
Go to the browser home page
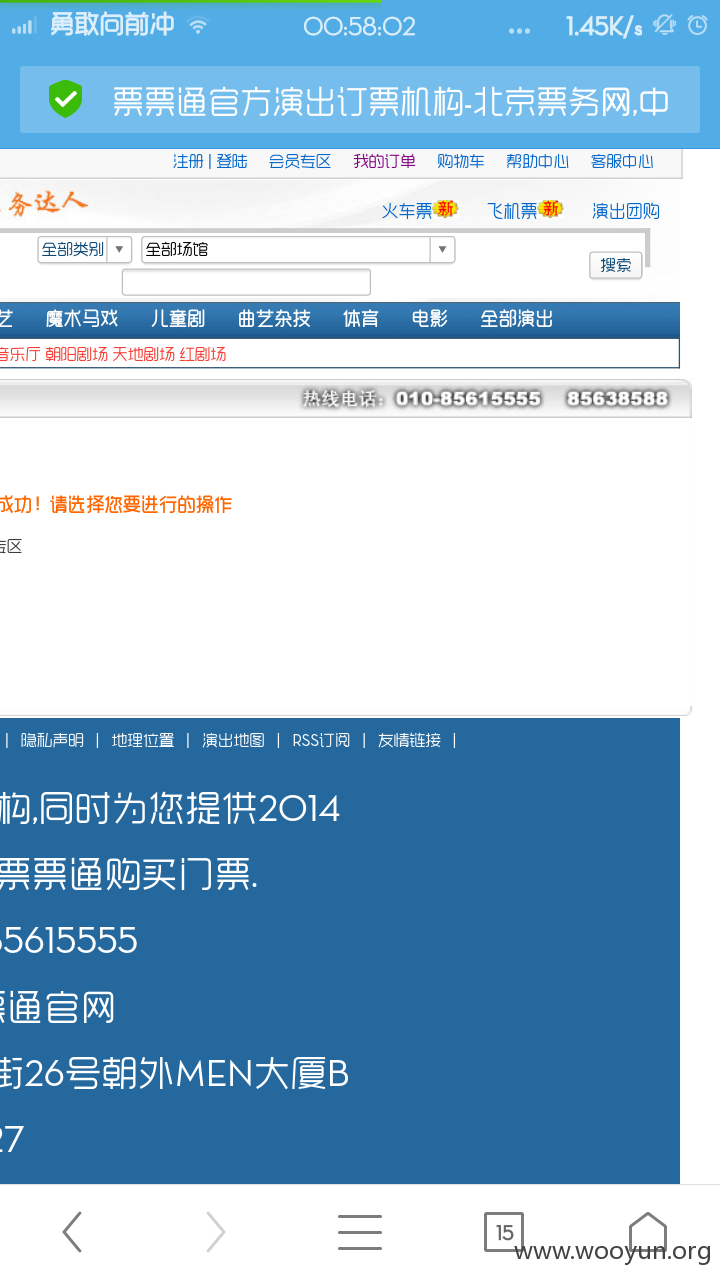[647, 1232]
